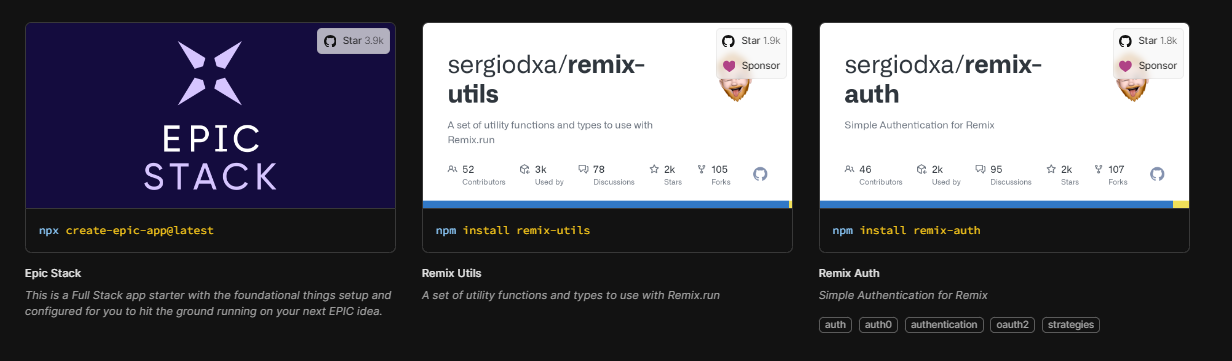Screen dimensions: 1232x361
Task: Click Sponsor button on remix-utils card
Action: click(750, 66)
